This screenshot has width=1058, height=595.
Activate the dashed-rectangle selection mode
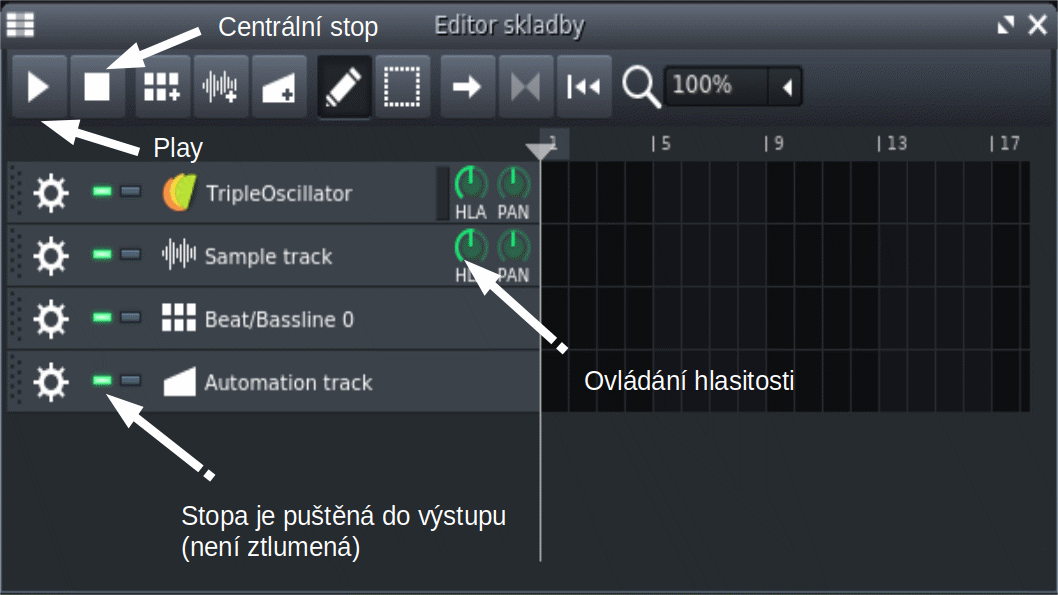(x=402, y=87)
